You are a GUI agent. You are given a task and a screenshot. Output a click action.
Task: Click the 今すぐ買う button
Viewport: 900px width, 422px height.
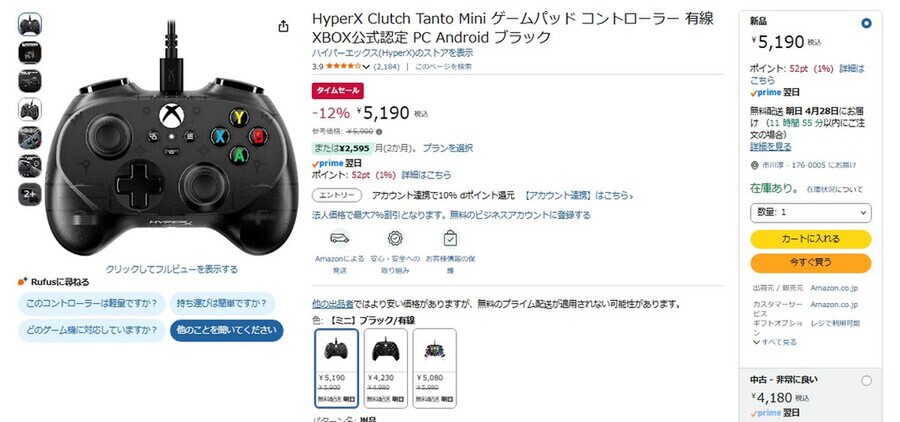click(x=810, y=263)
